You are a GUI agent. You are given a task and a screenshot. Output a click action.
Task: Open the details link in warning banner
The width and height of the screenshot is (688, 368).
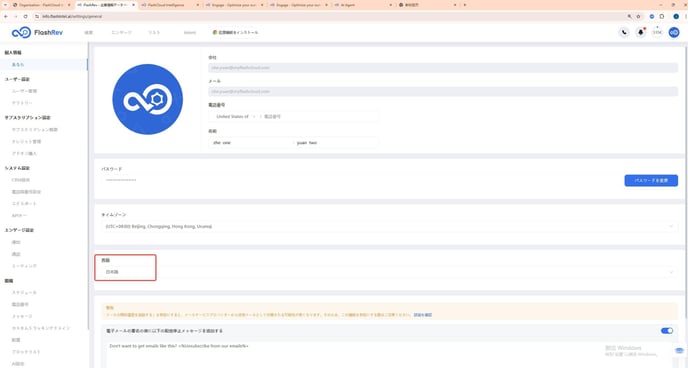(x=423, y=315)
